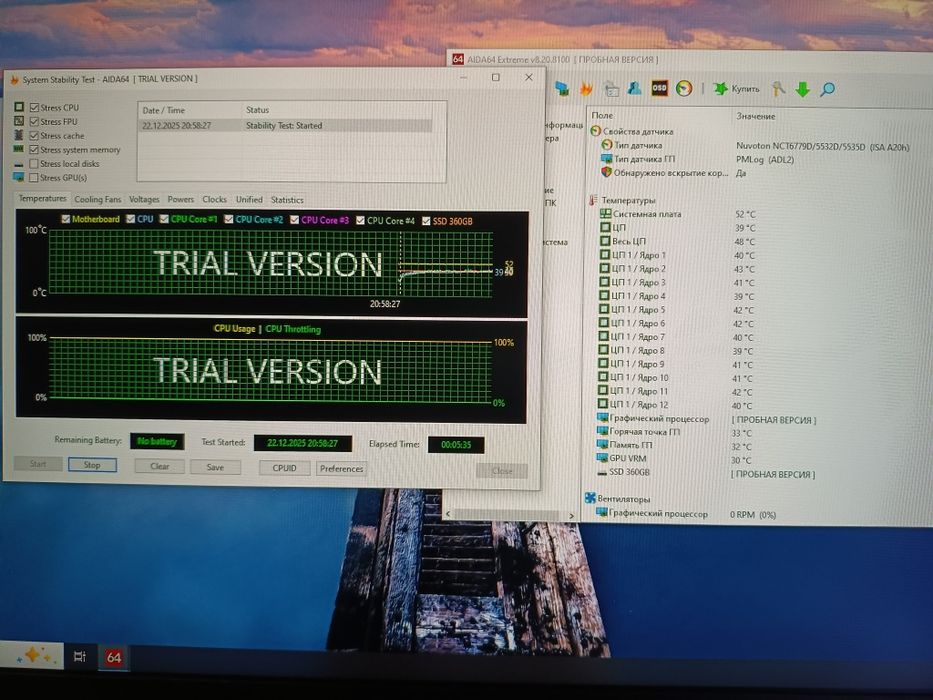Open the Sensor Panel gauge icon in toolbar
933x700 pixels.
(684, 89)
